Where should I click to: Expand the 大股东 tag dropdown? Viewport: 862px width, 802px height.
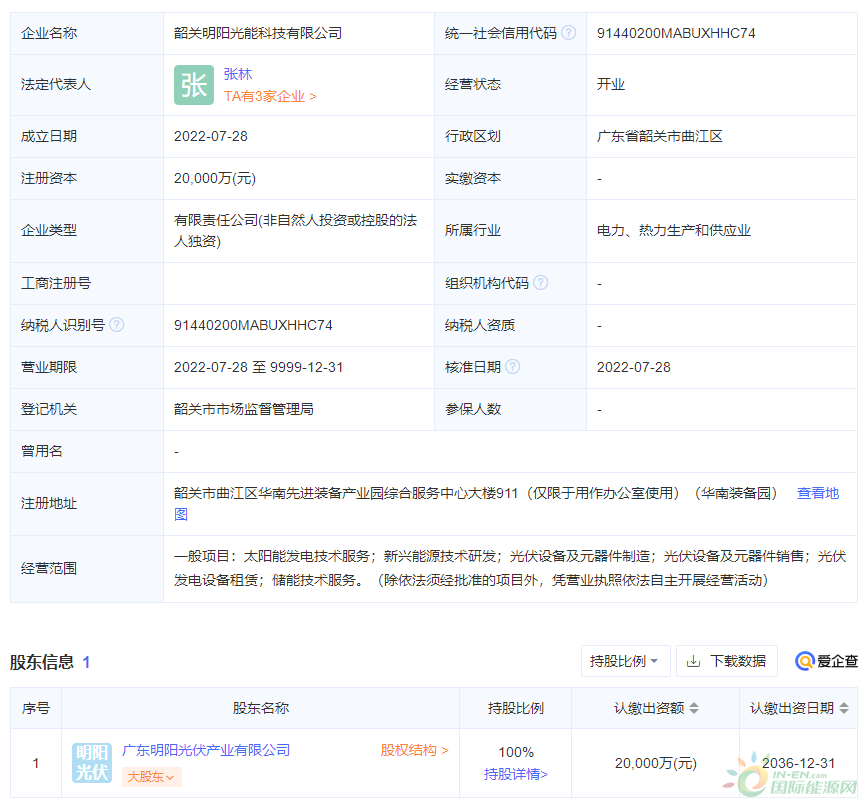pos(151,777)
